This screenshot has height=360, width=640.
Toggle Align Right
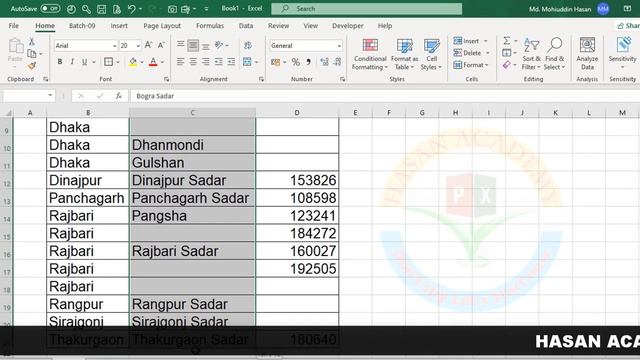coord(206,62)
